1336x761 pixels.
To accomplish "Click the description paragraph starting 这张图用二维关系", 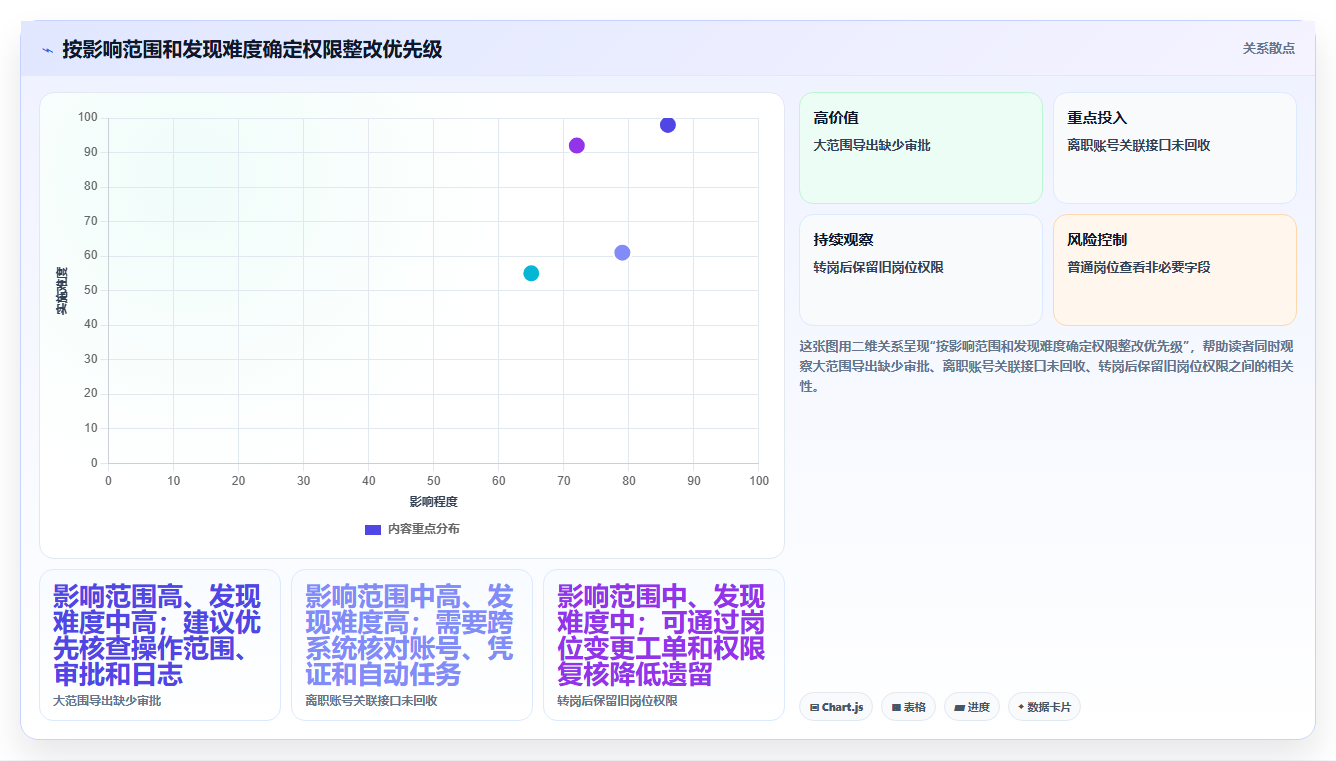I will (x=1047, y=366).
